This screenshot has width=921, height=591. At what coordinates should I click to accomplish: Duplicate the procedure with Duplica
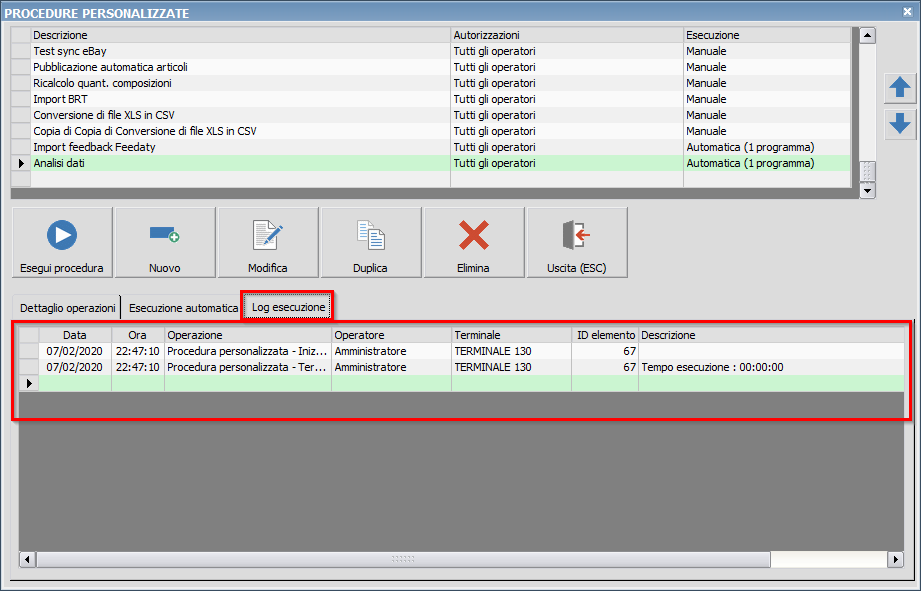[x=371, y=242]
